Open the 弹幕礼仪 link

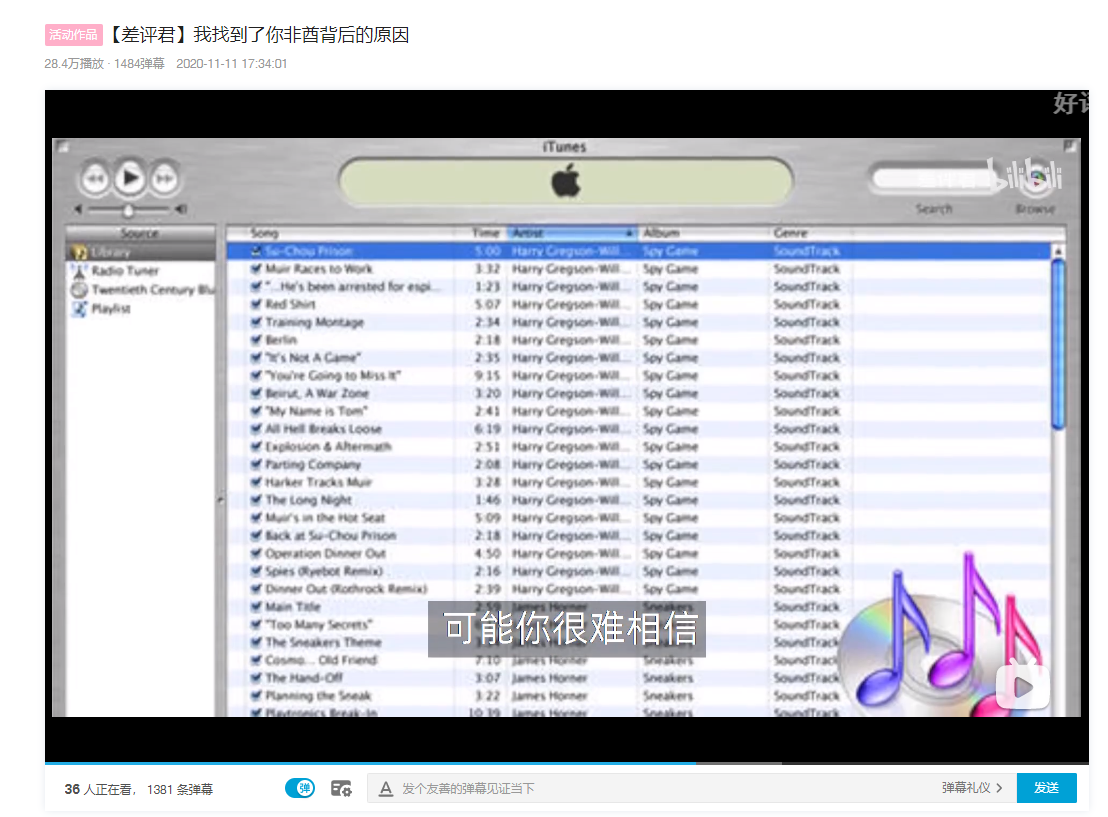pos(972,787)
